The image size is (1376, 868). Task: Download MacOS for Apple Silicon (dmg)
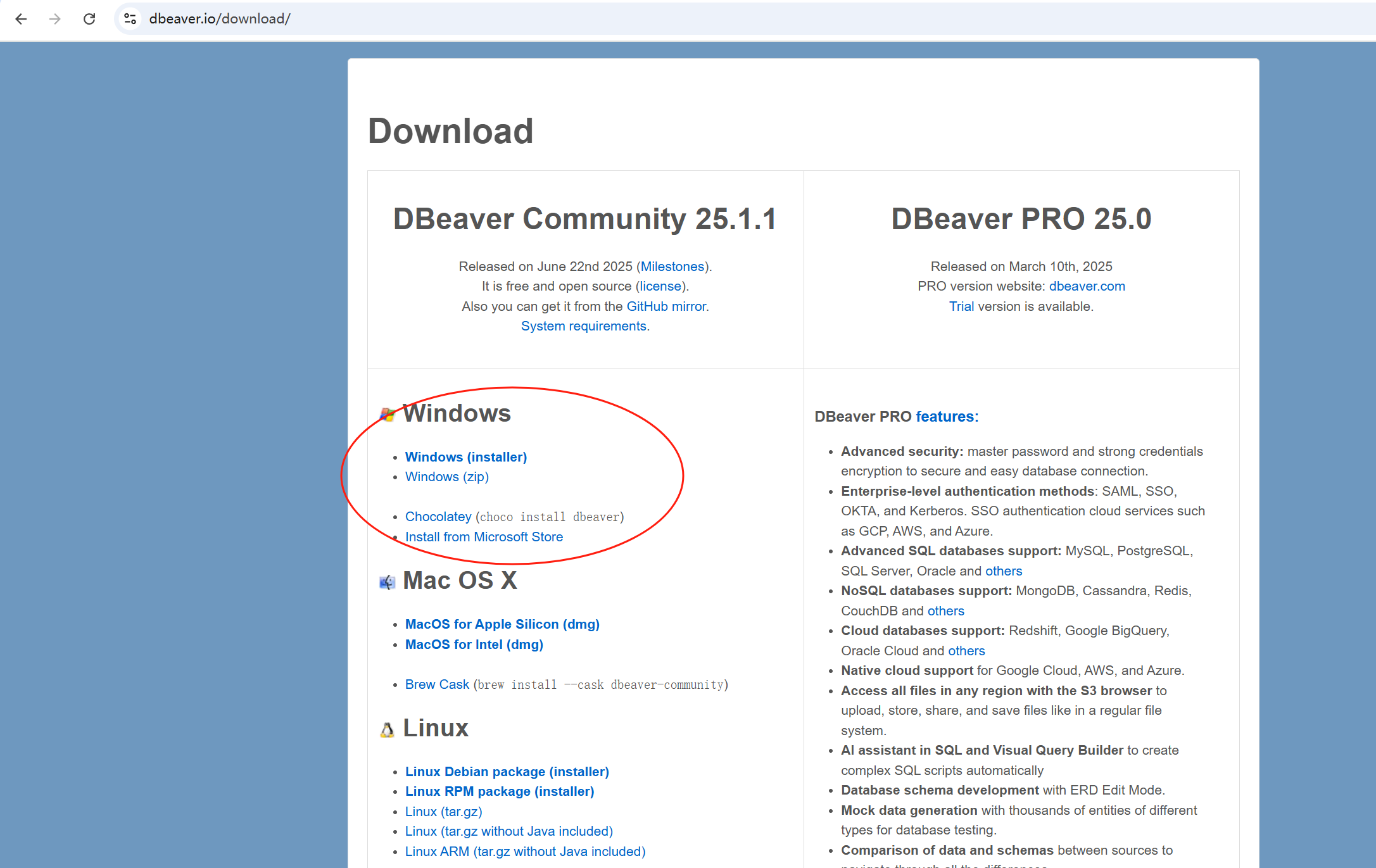[502, 624]
